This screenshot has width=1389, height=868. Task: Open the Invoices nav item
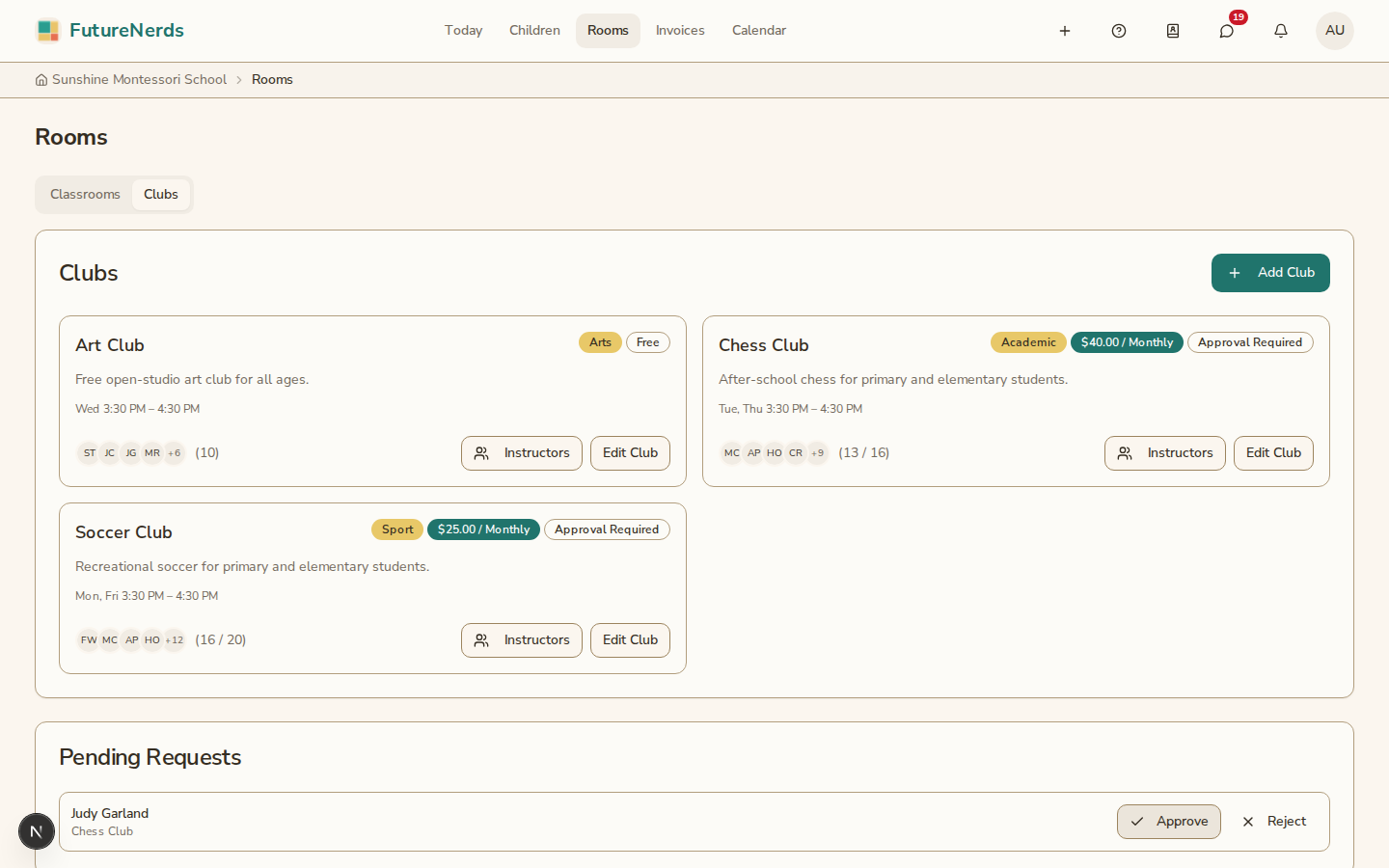point(680,31)
